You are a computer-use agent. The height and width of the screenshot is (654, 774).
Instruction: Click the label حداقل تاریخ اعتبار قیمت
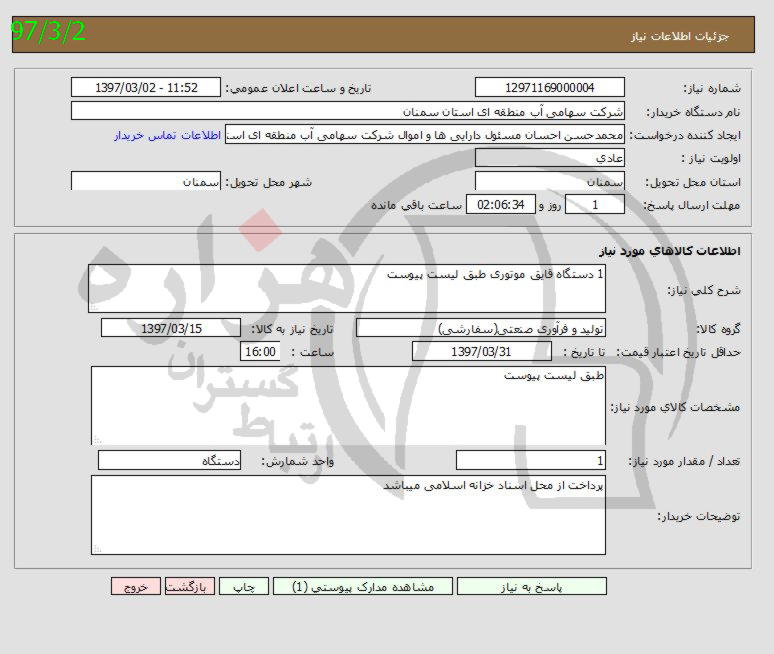pyautogui.click(x=679, y=352)
